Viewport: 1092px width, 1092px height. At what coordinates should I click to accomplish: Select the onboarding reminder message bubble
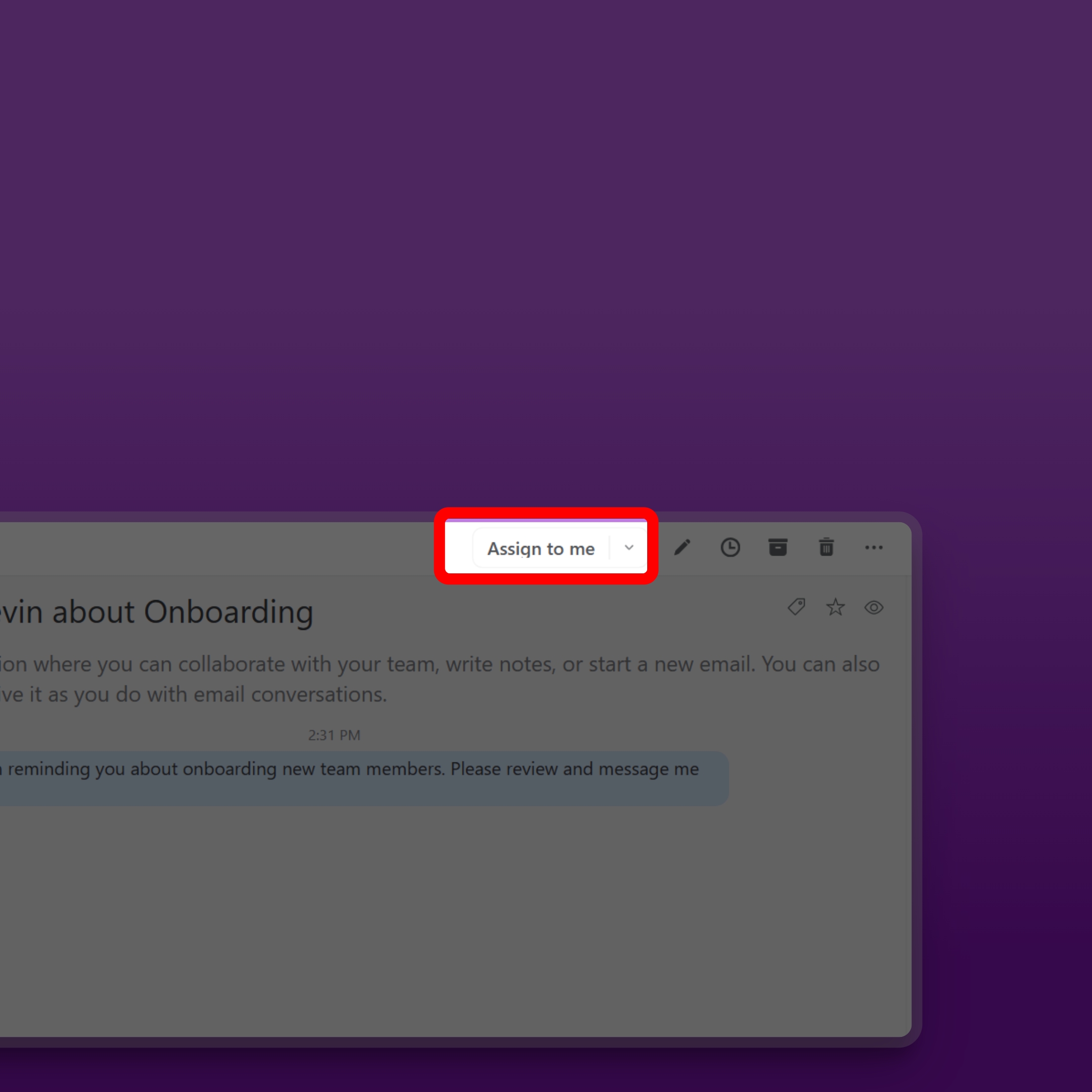pos(362,779)
